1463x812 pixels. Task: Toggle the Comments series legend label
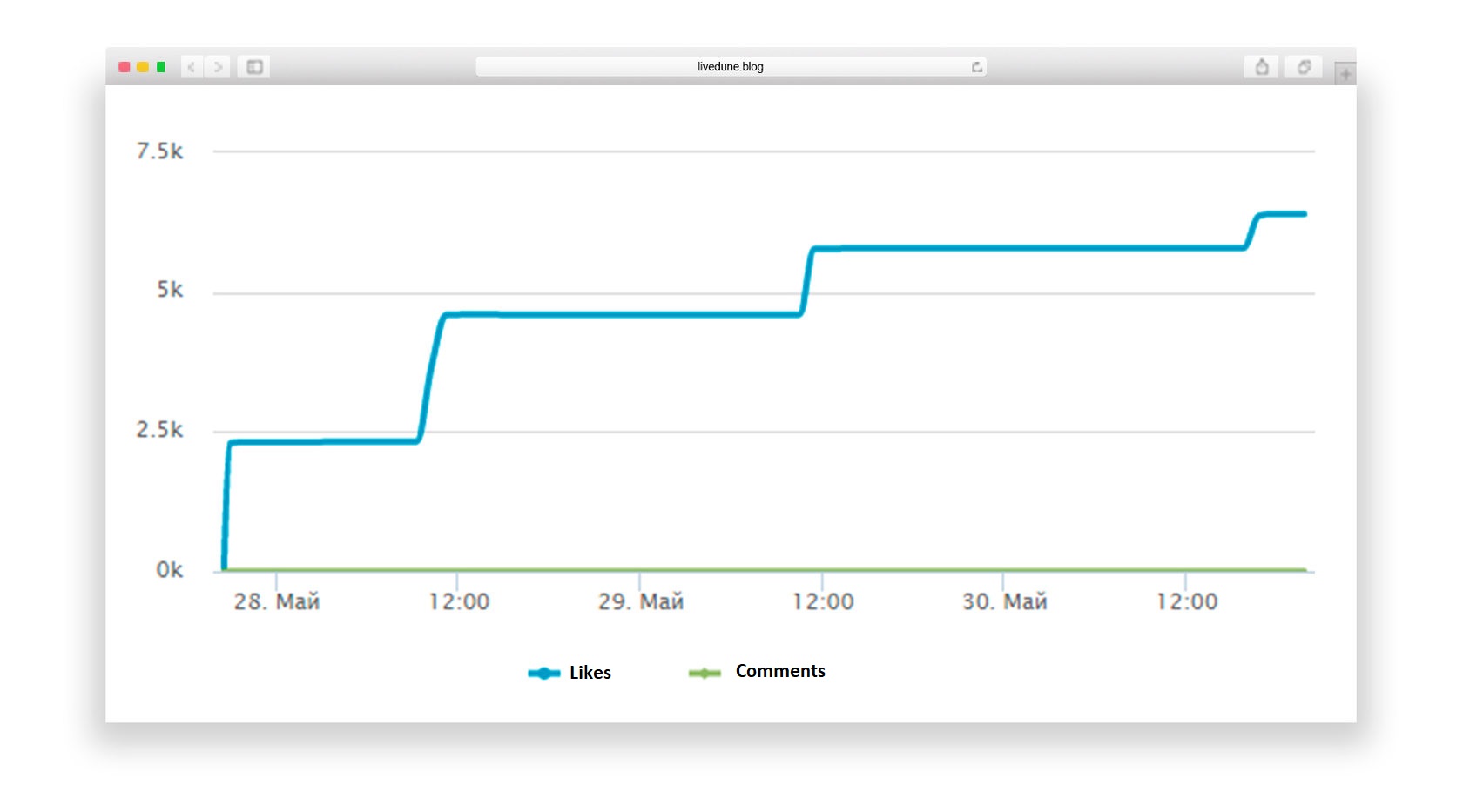(x=779, y=671)
